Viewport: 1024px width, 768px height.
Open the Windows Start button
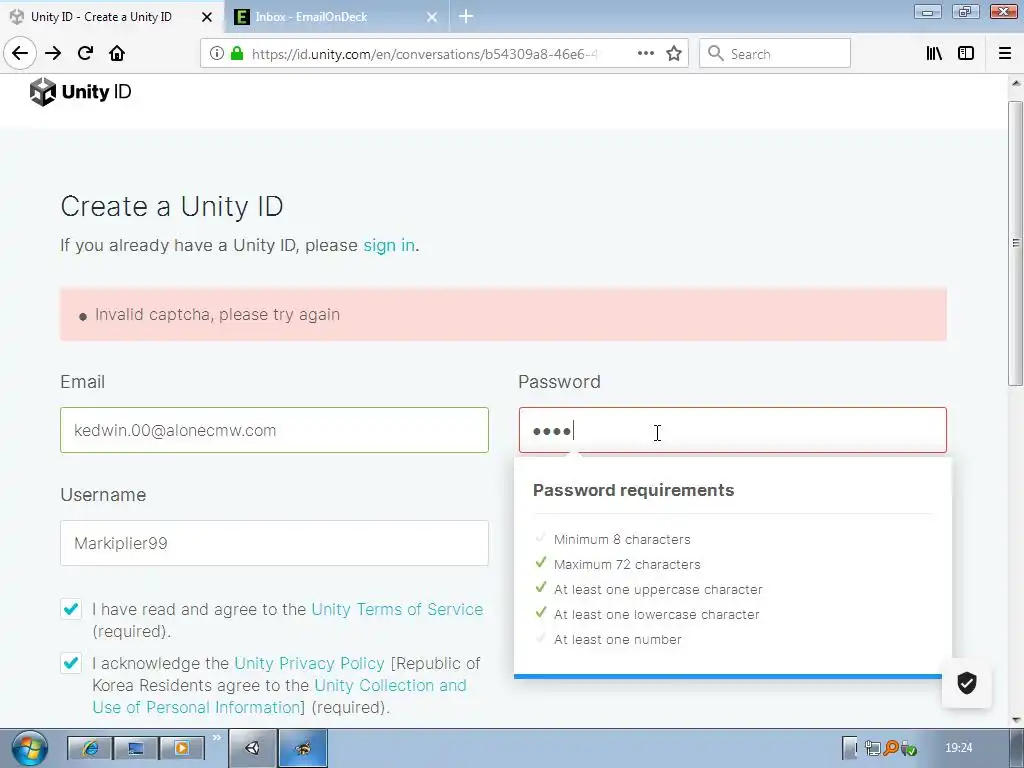[x=29, y=748]
